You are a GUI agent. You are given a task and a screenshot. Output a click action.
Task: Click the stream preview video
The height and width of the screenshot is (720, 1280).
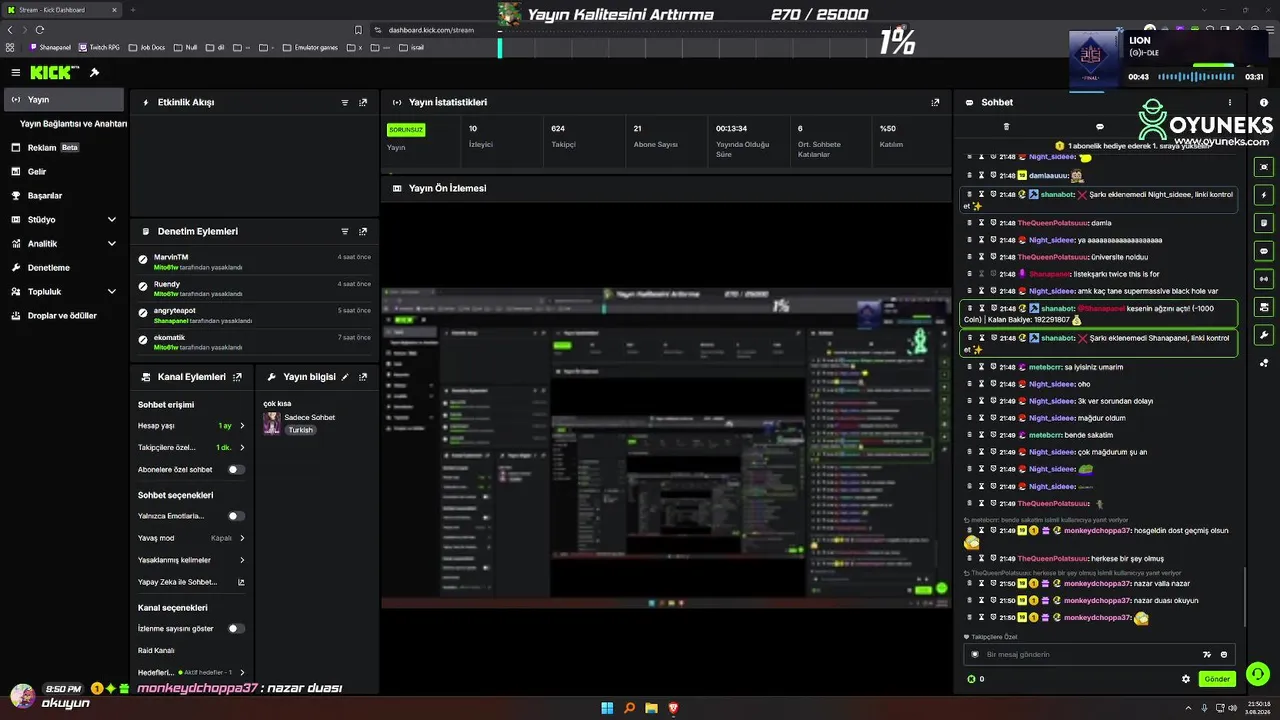pyautogui.click(x=666, y=449)
